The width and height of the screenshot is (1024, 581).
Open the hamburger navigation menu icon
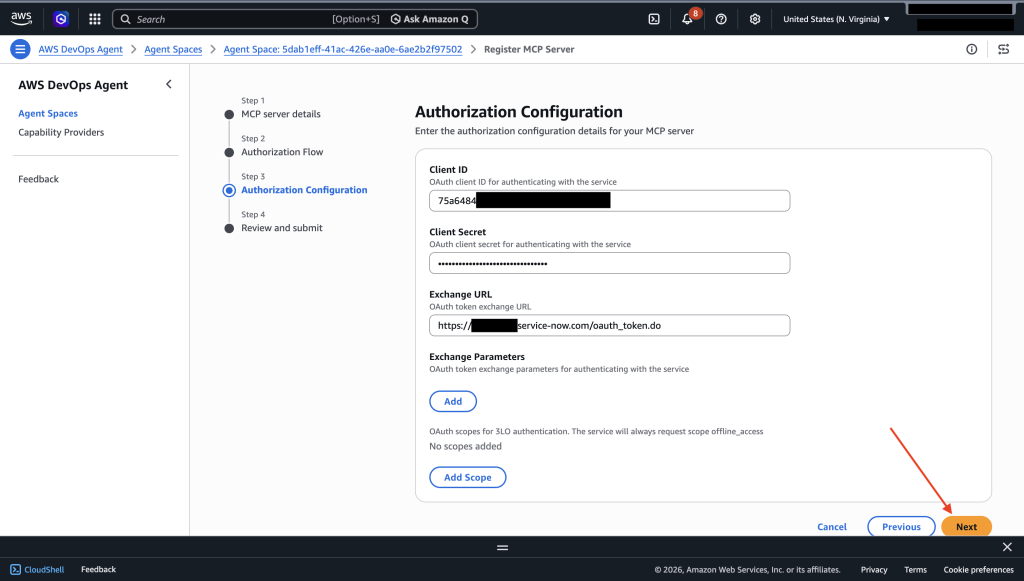click(20, 49)
